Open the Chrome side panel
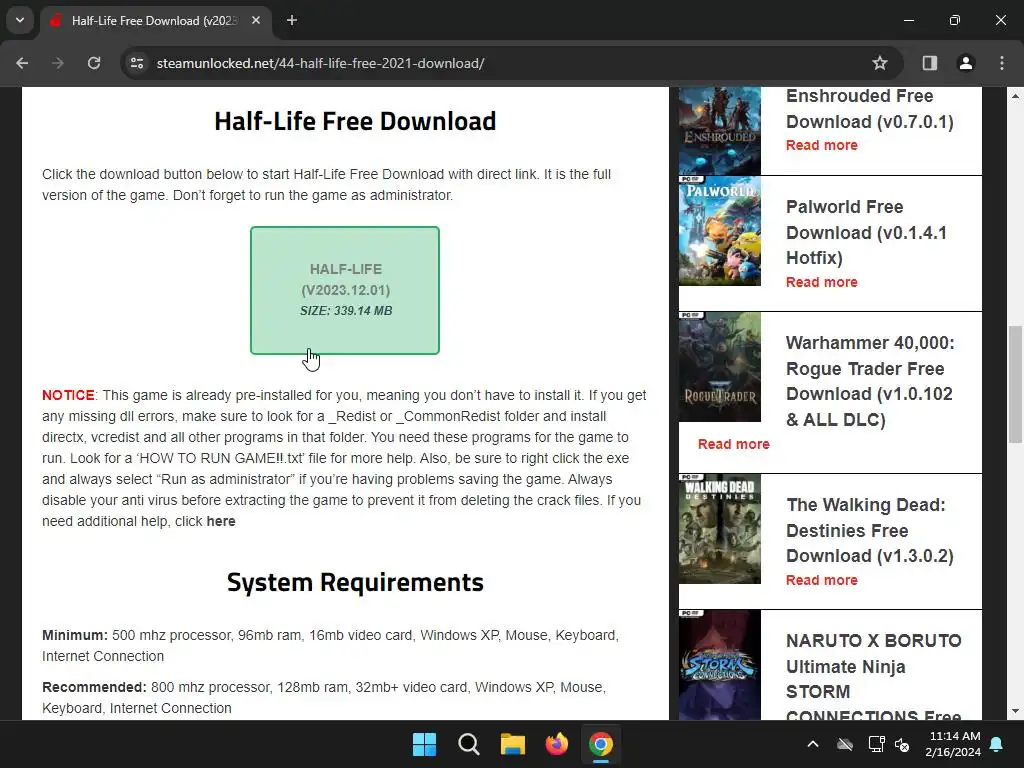The width and height of the screenshot is (1024, 768). click(929, 63)
